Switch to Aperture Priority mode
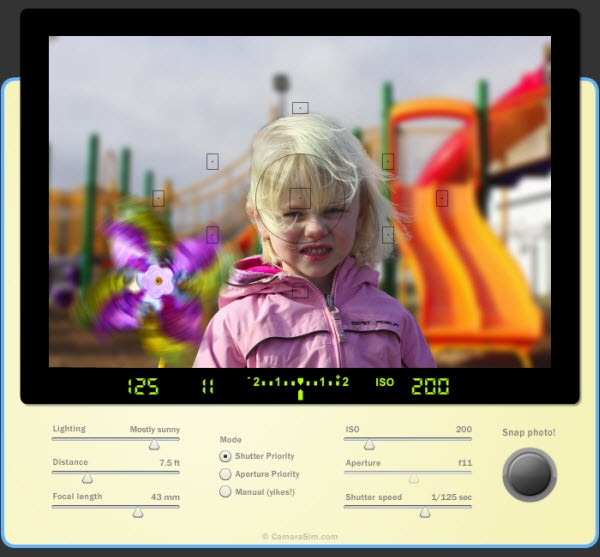 (x=225, y=474)
